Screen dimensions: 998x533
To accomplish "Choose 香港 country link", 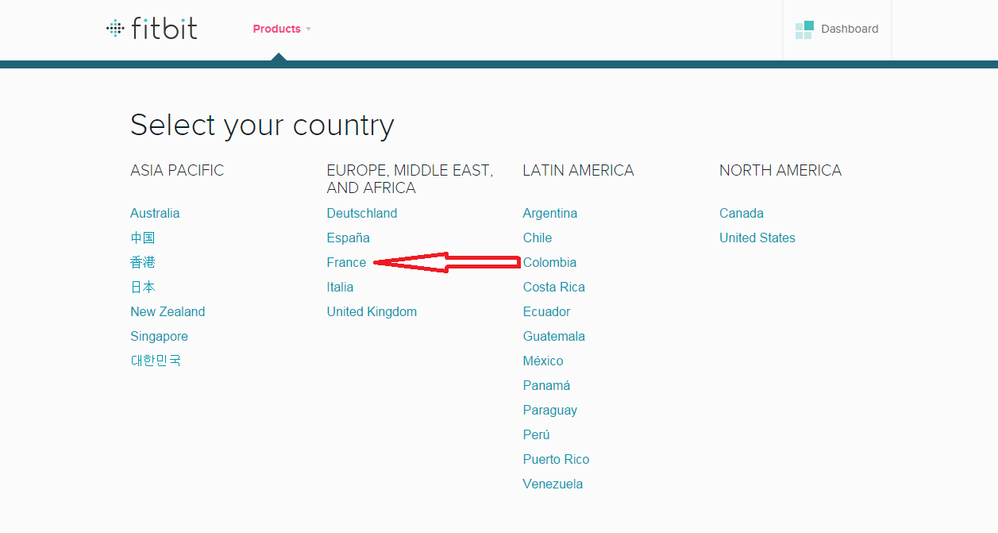I will tap(143, 262).
